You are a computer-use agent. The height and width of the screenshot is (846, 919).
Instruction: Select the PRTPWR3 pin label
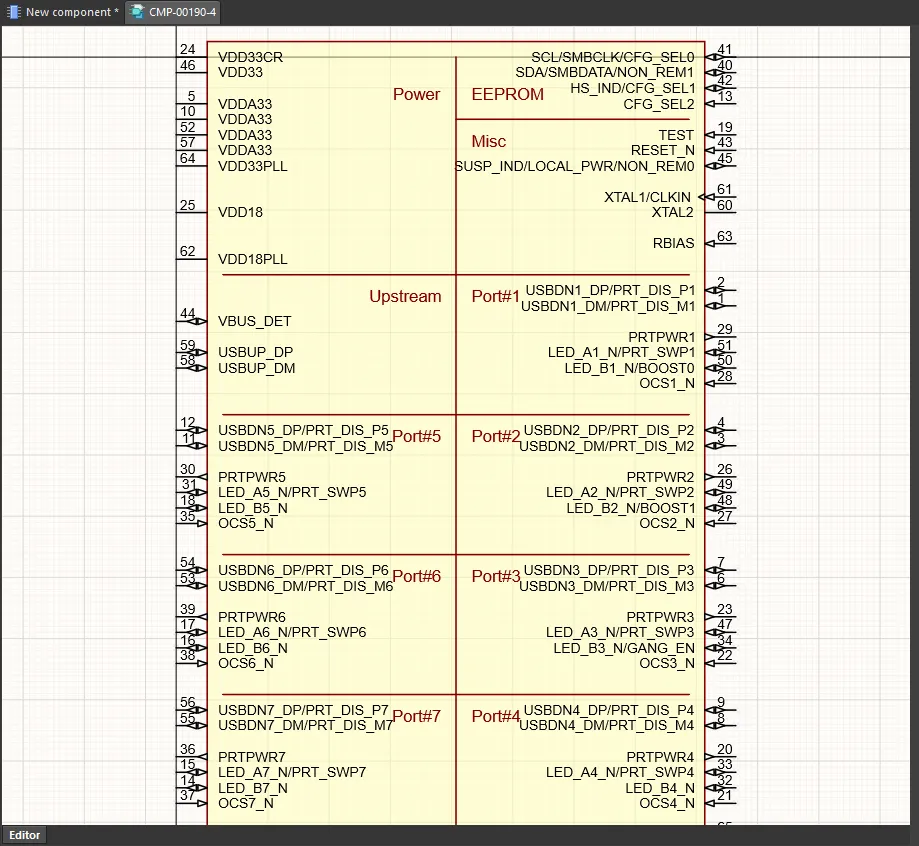click(x=661, y=617)
